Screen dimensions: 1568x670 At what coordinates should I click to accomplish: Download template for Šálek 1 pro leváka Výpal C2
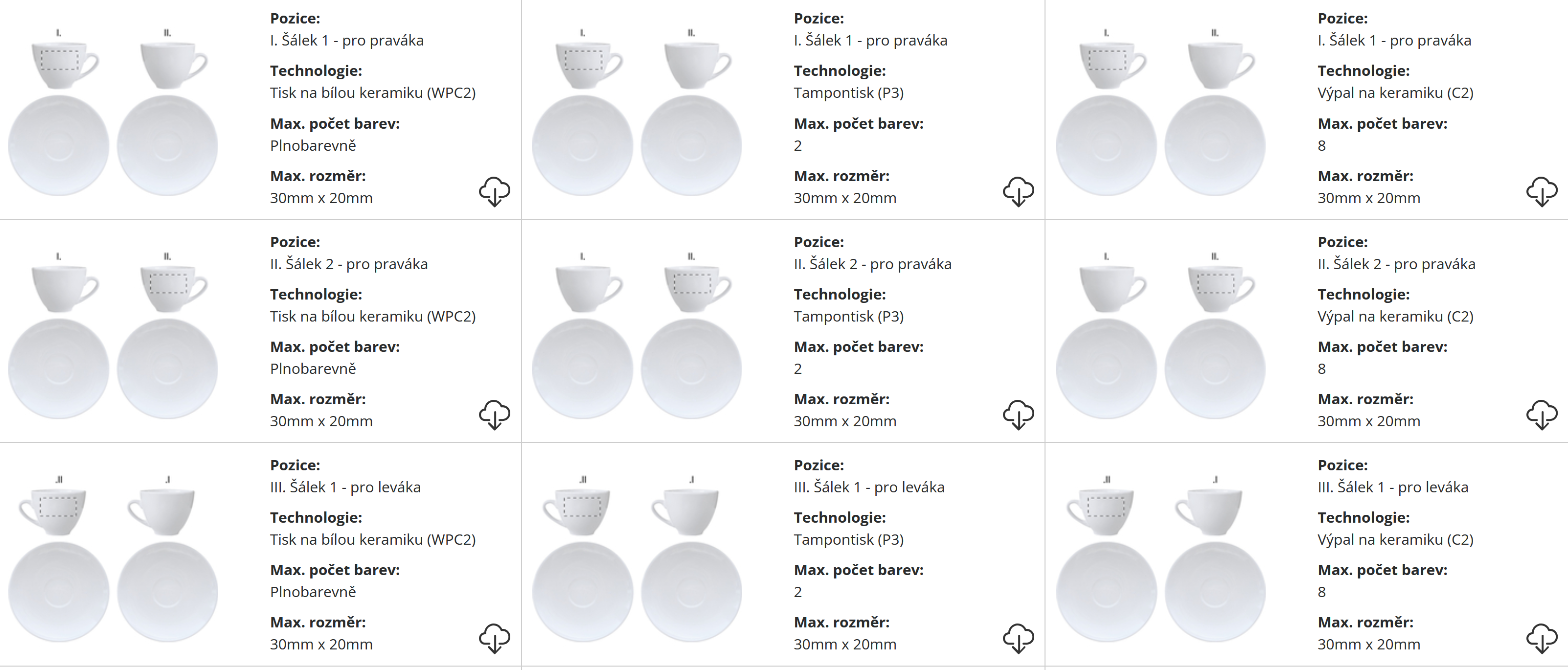click(1541, 638)
